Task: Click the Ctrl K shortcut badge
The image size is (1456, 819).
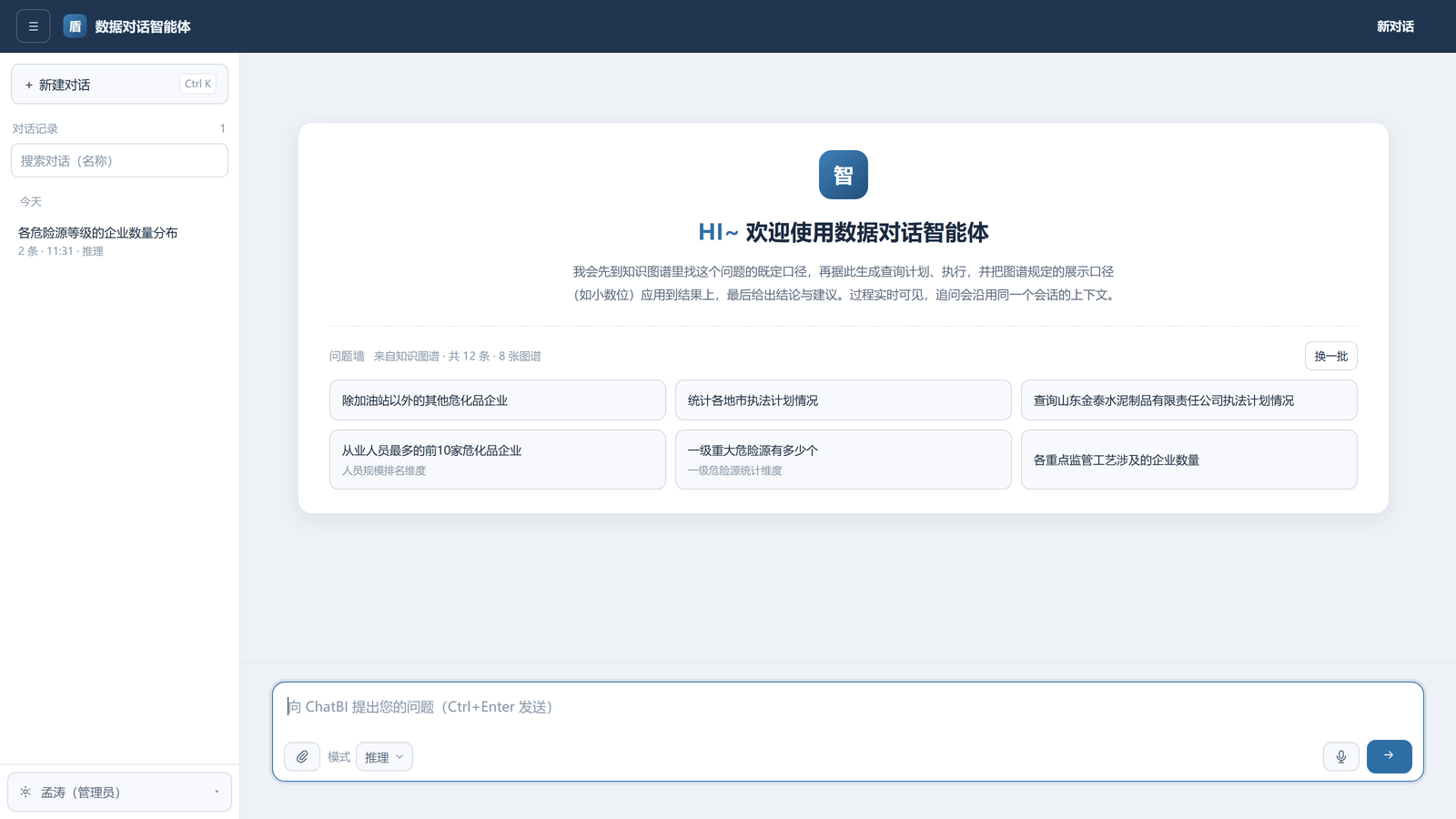Action: coord(197,84)
